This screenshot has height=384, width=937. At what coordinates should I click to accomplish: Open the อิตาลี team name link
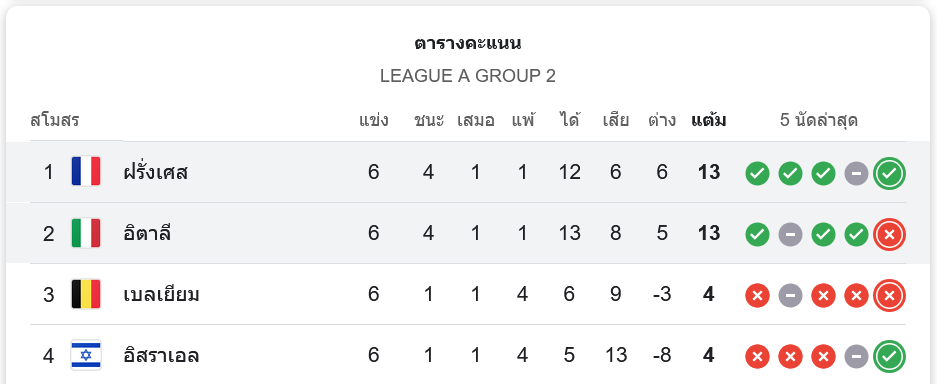(147, 234)
